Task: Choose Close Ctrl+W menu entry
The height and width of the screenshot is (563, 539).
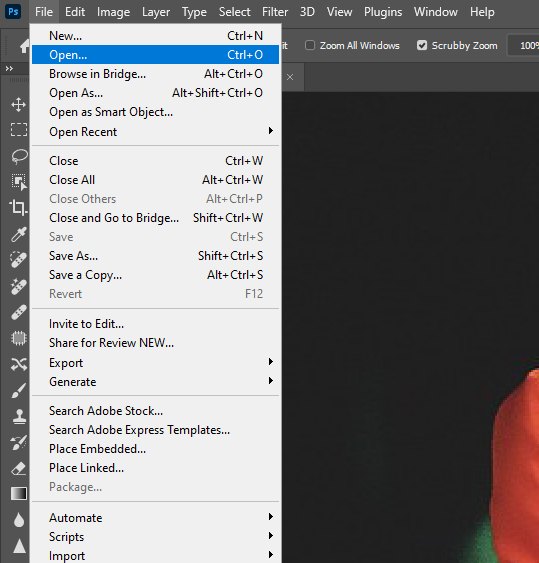Action: click(x=155, y=160)
